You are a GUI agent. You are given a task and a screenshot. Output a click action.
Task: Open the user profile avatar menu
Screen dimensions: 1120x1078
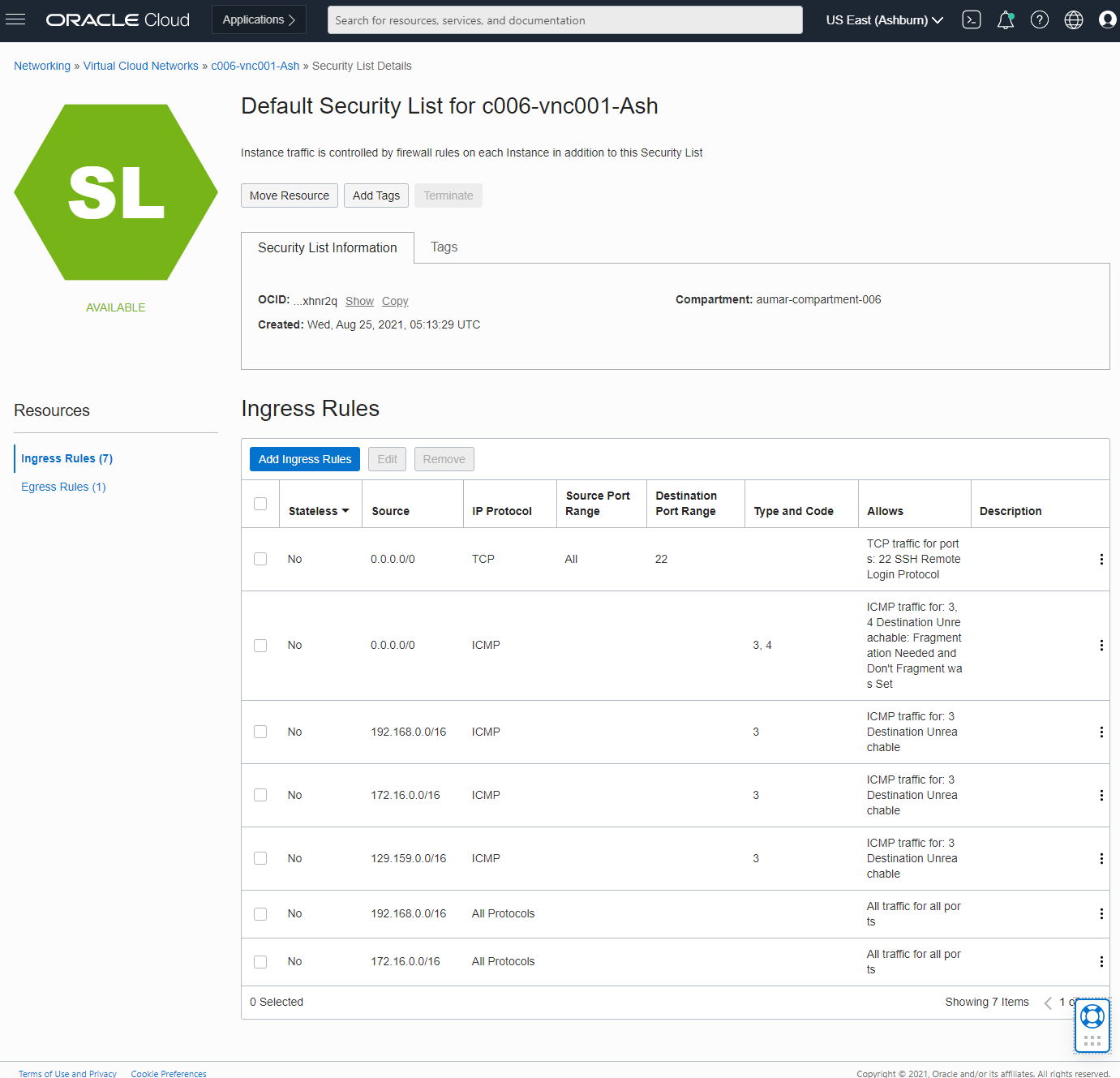click(x=1108, y=19)
